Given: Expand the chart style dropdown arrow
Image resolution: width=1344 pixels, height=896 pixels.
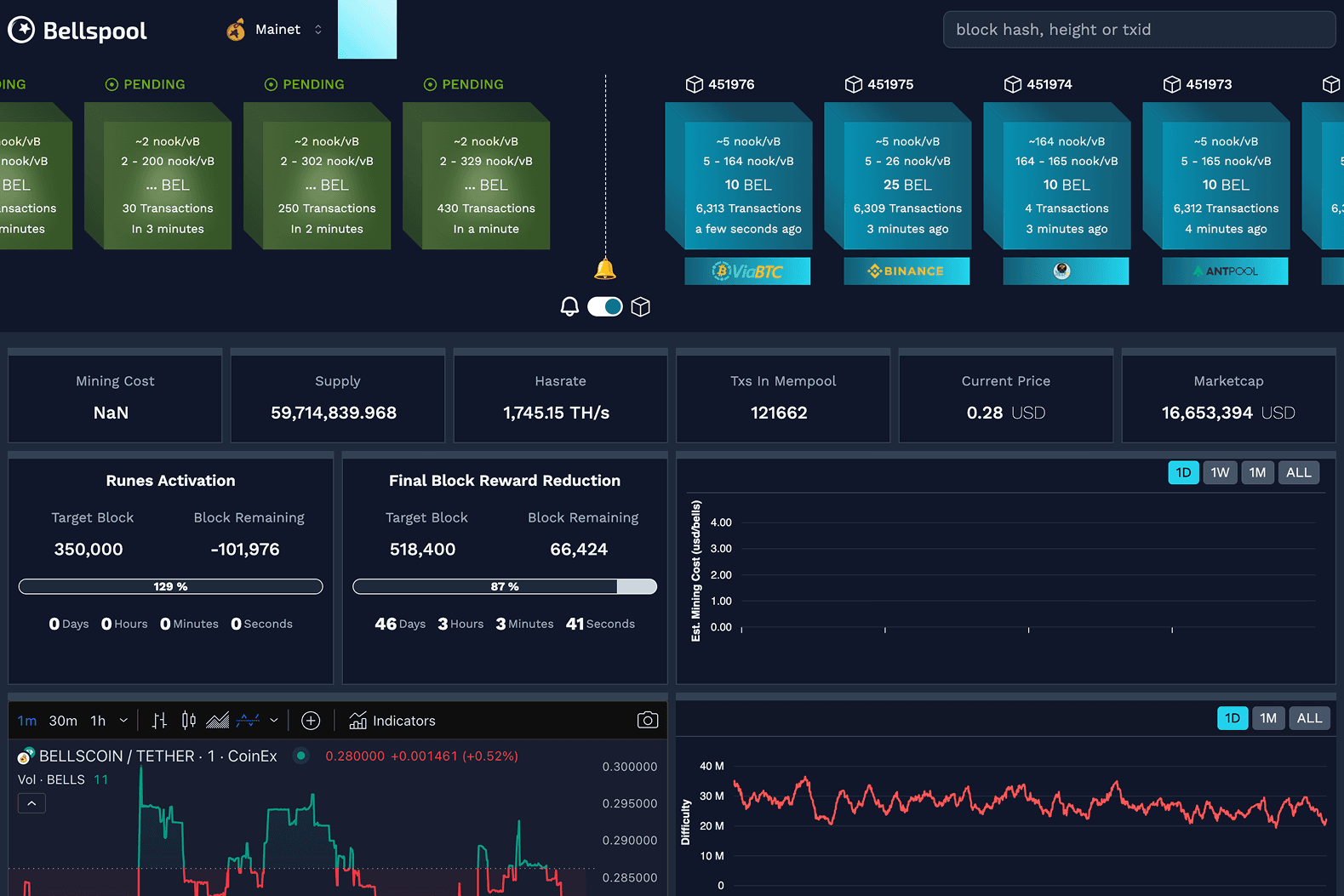Looking at the screenshot, I should [274, 721].
